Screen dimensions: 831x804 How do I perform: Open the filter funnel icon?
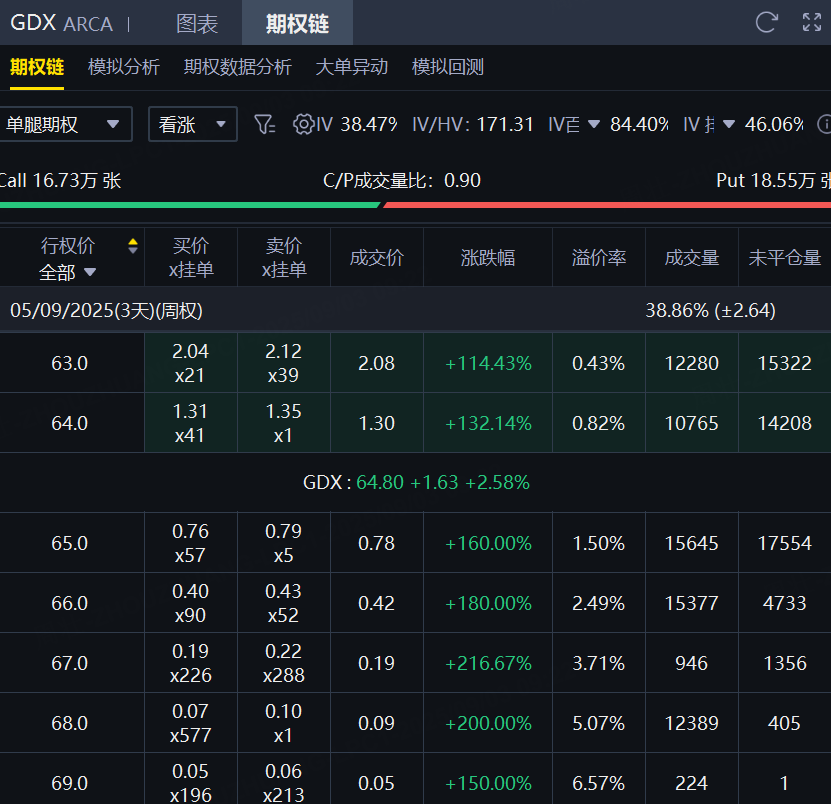tap(264, 124)
